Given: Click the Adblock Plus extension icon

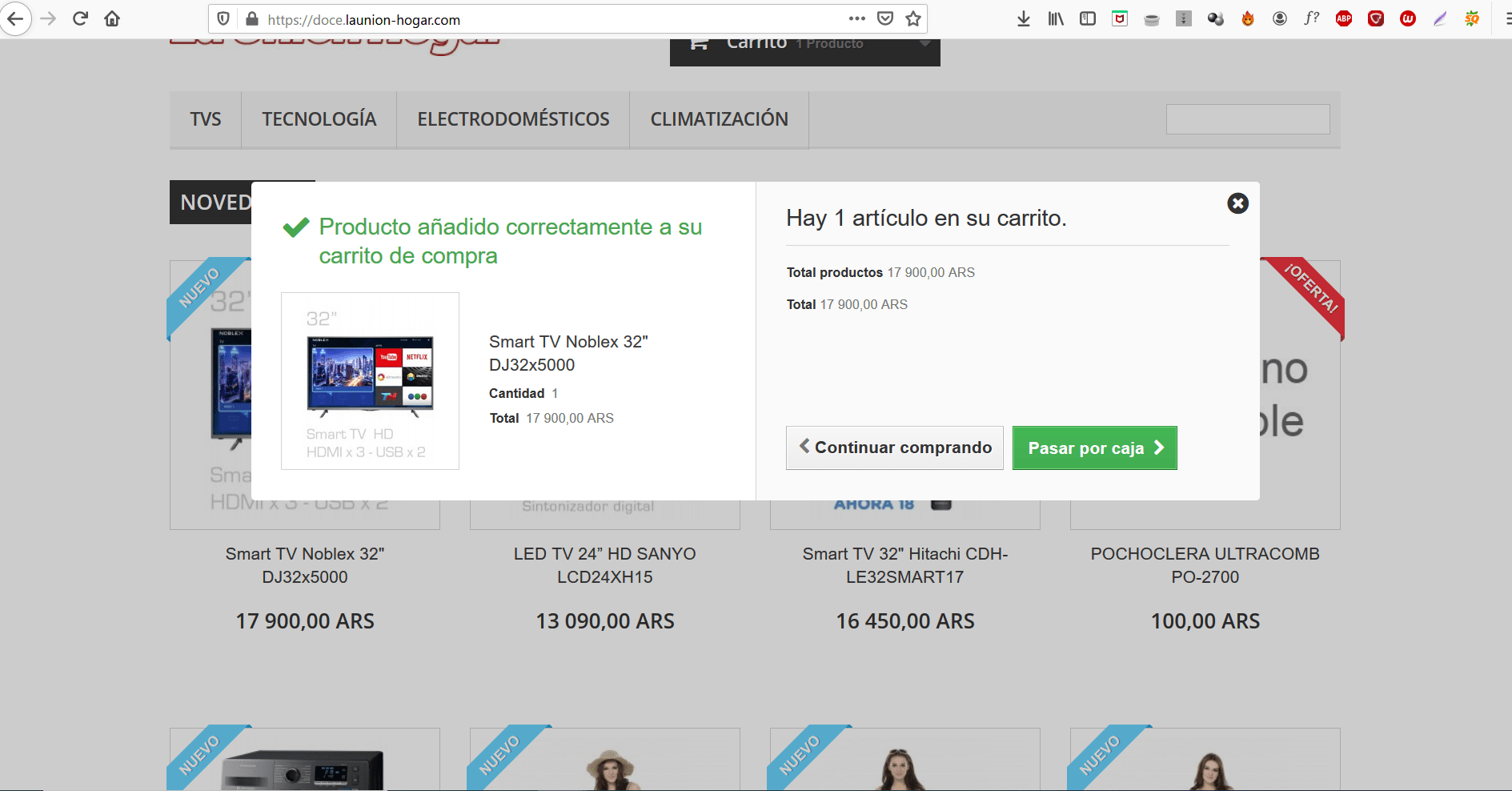Looking at the screenshot, I should pos(1344,19).
